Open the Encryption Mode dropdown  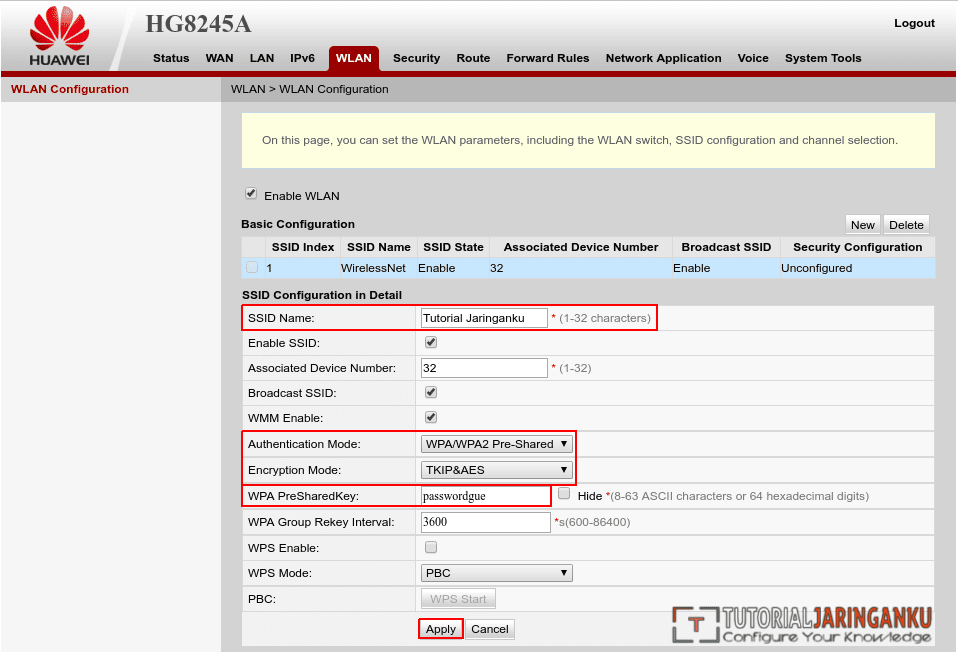pyautogui.click(x=496, y=469)
